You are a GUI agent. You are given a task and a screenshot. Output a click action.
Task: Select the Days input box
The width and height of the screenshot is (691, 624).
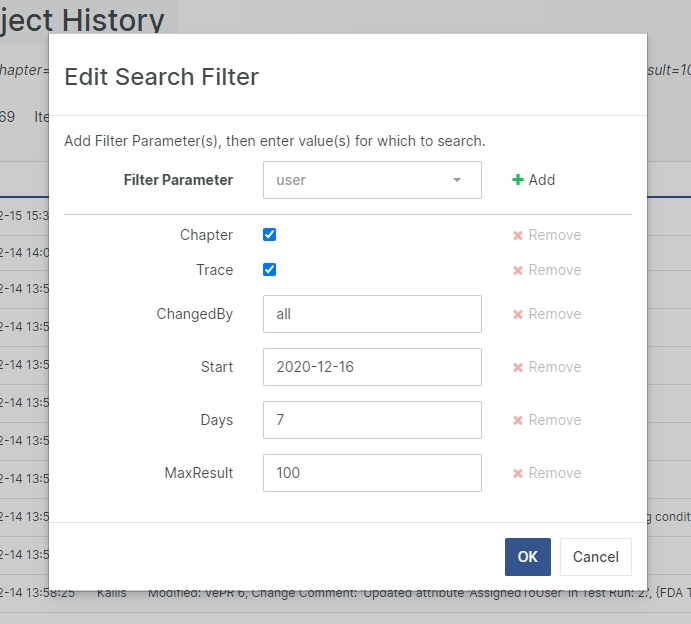pos(372,420)
